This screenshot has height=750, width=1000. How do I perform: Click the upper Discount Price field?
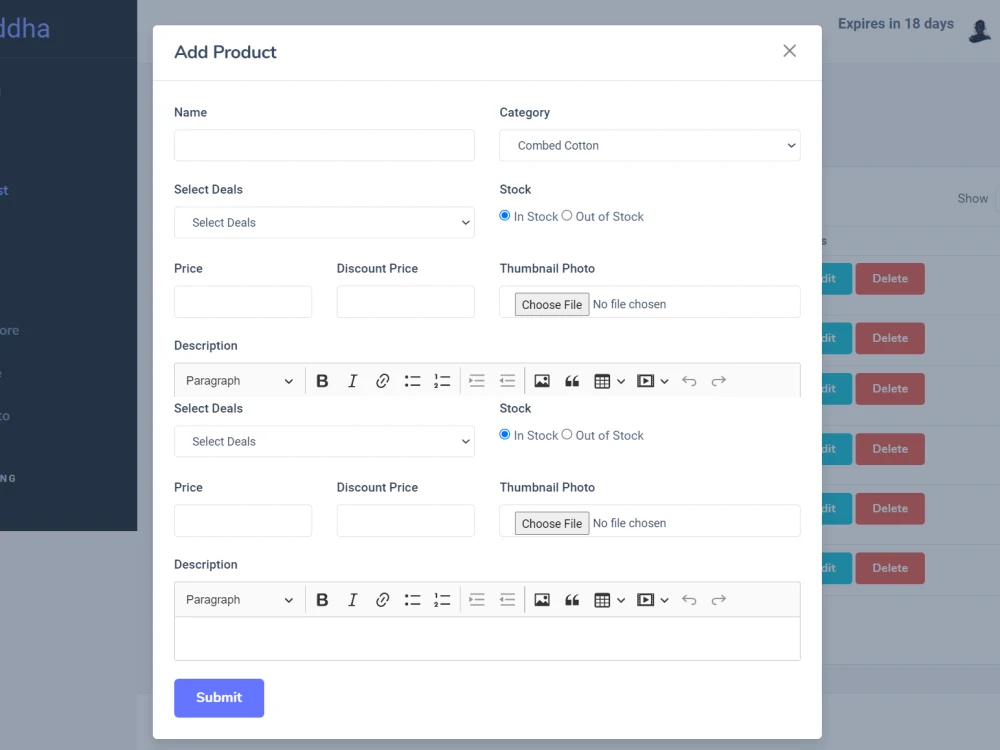tap(406, 302)
